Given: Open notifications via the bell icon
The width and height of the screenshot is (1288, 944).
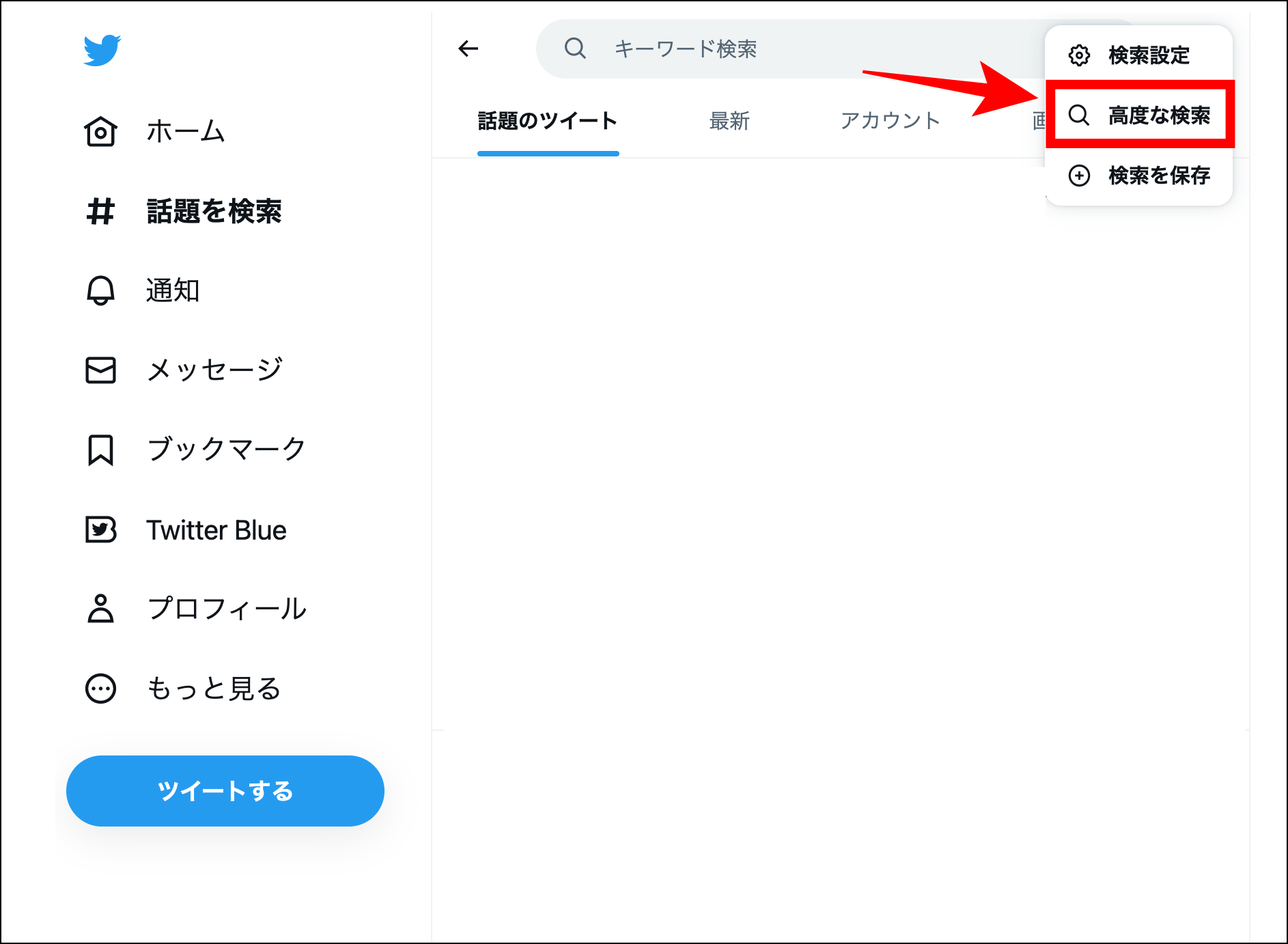Looking at the screenshot, I should (x=100, y=290).
